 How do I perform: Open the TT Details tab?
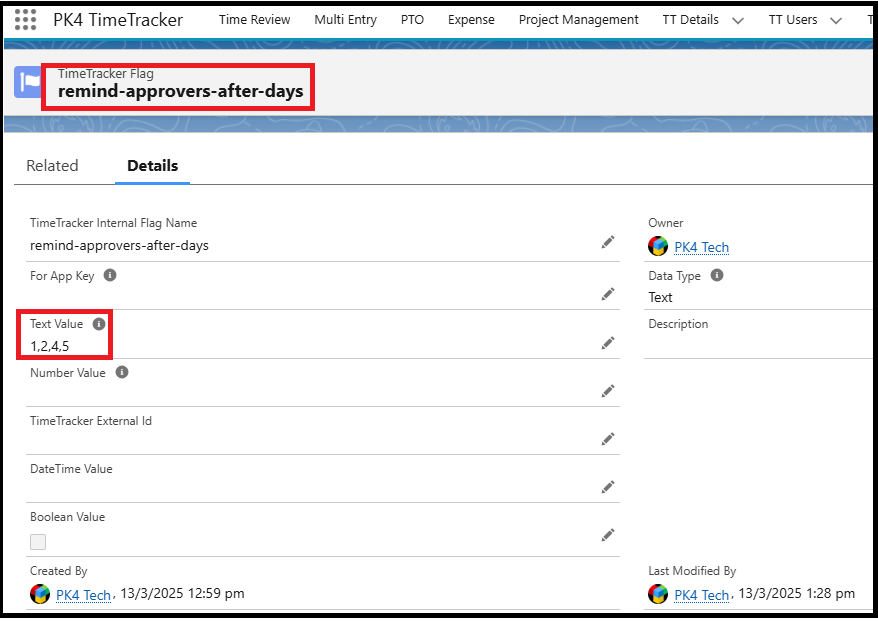pos(690,20)
